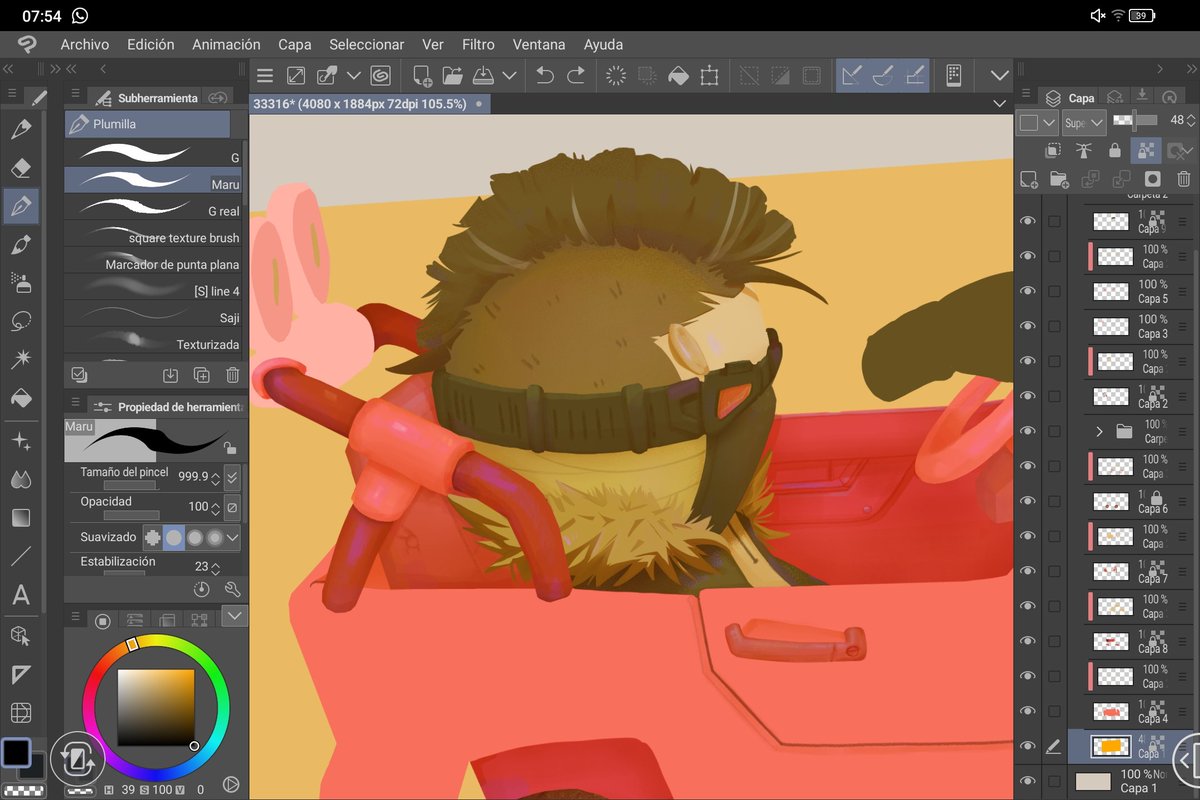This screenshot has height=800, width=1200.
Task: Toggle the Lock Layer padlock
Action: point(1115,150)
